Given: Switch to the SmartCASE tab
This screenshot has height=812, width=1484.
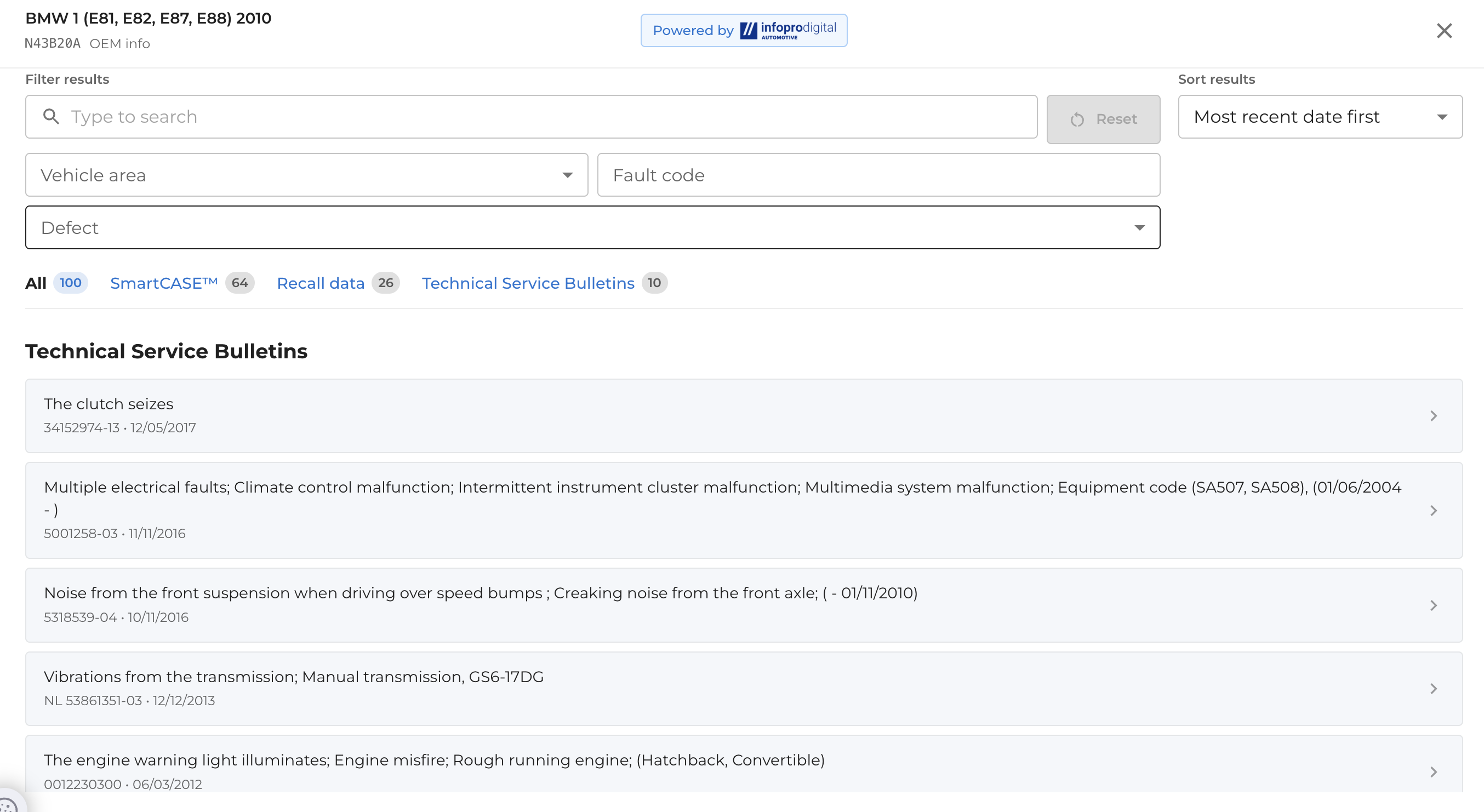Looking at the screenshot, I should (182, 283).
